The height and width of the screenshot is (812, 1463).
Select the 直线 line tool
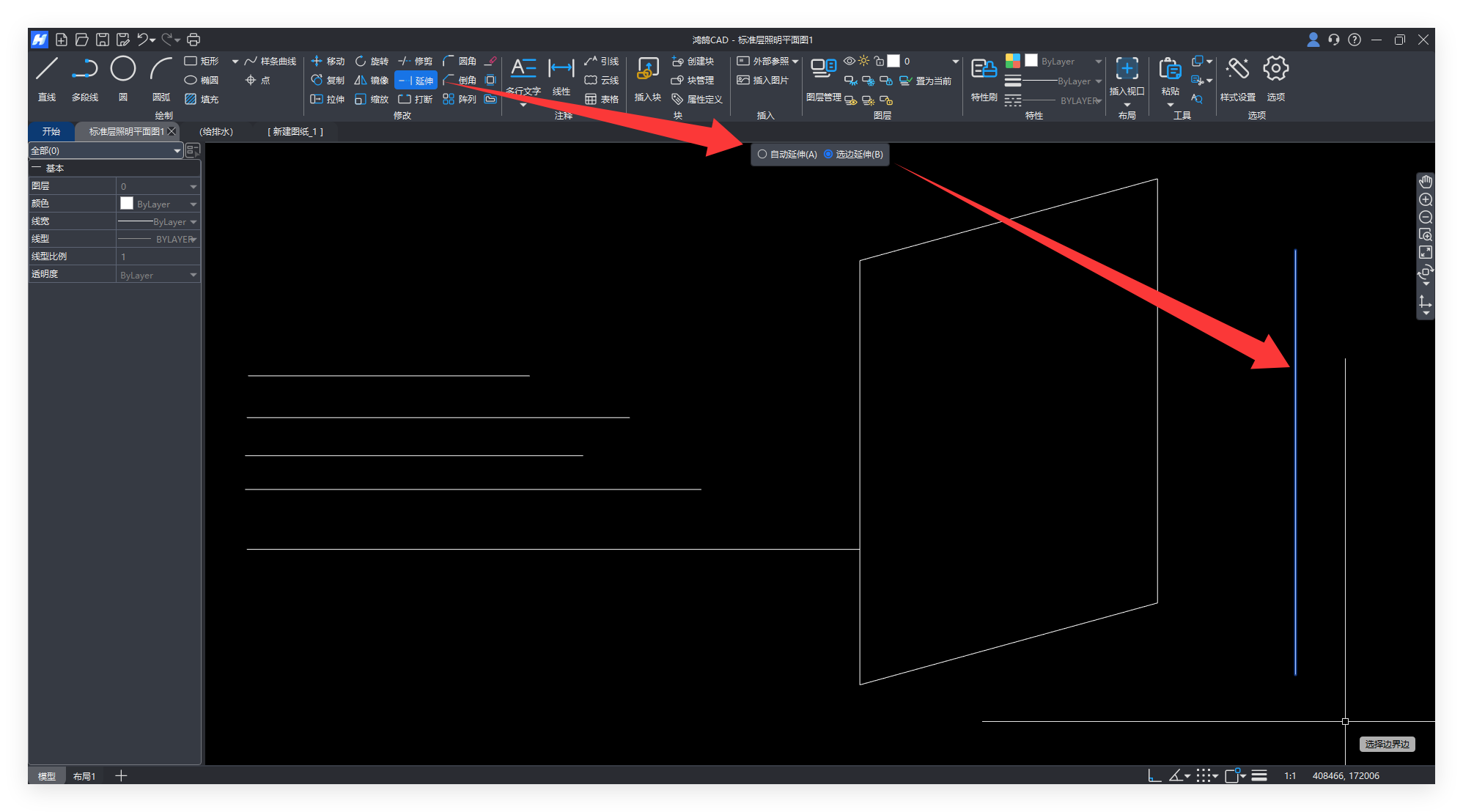click(x=47, y=70)
